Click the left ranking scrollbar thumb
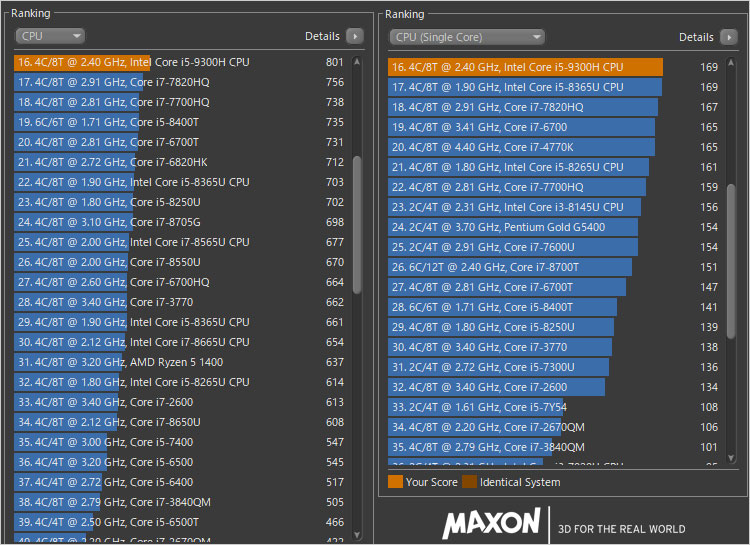The width and height of the screenshot is (750, 545). [357, 224]
